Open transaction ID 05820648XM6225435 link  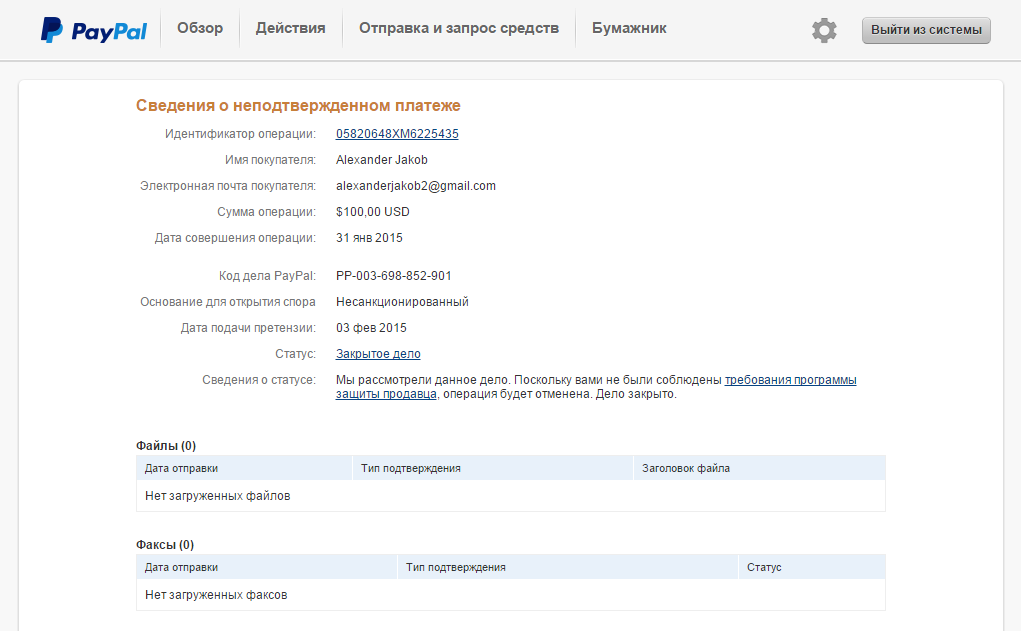pos(397,133)
